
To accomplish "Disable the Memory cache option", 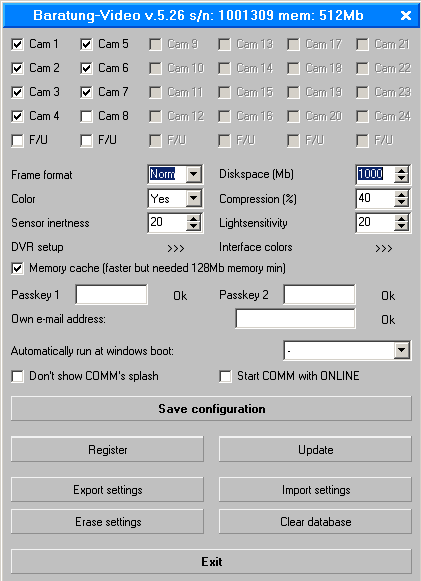I will click(x=17, y=268).
